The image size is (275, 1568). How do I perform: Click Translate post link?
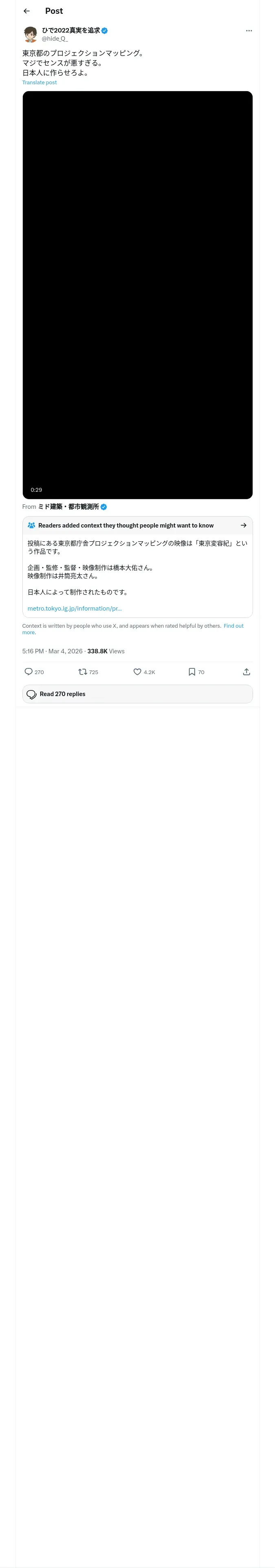(40, 82)
